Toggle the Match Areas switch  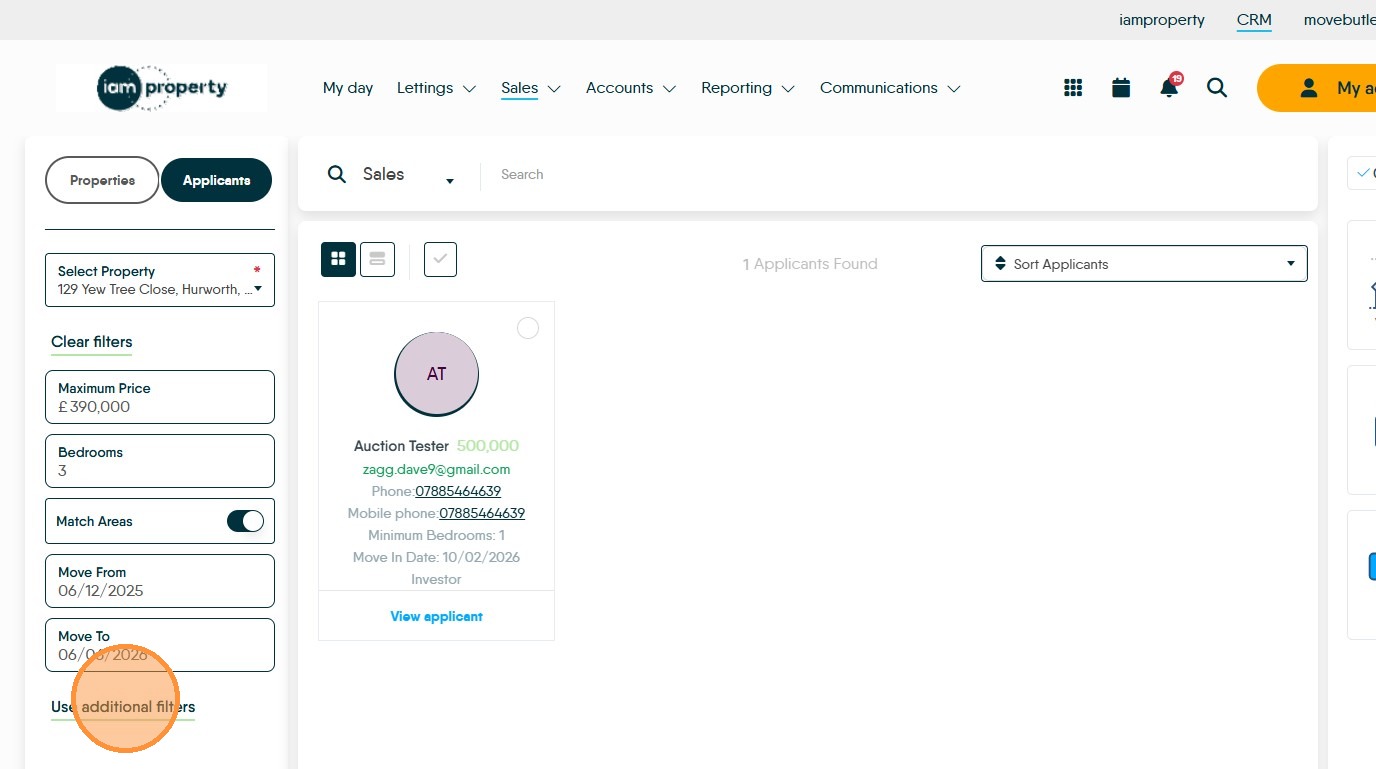(245, 521)
